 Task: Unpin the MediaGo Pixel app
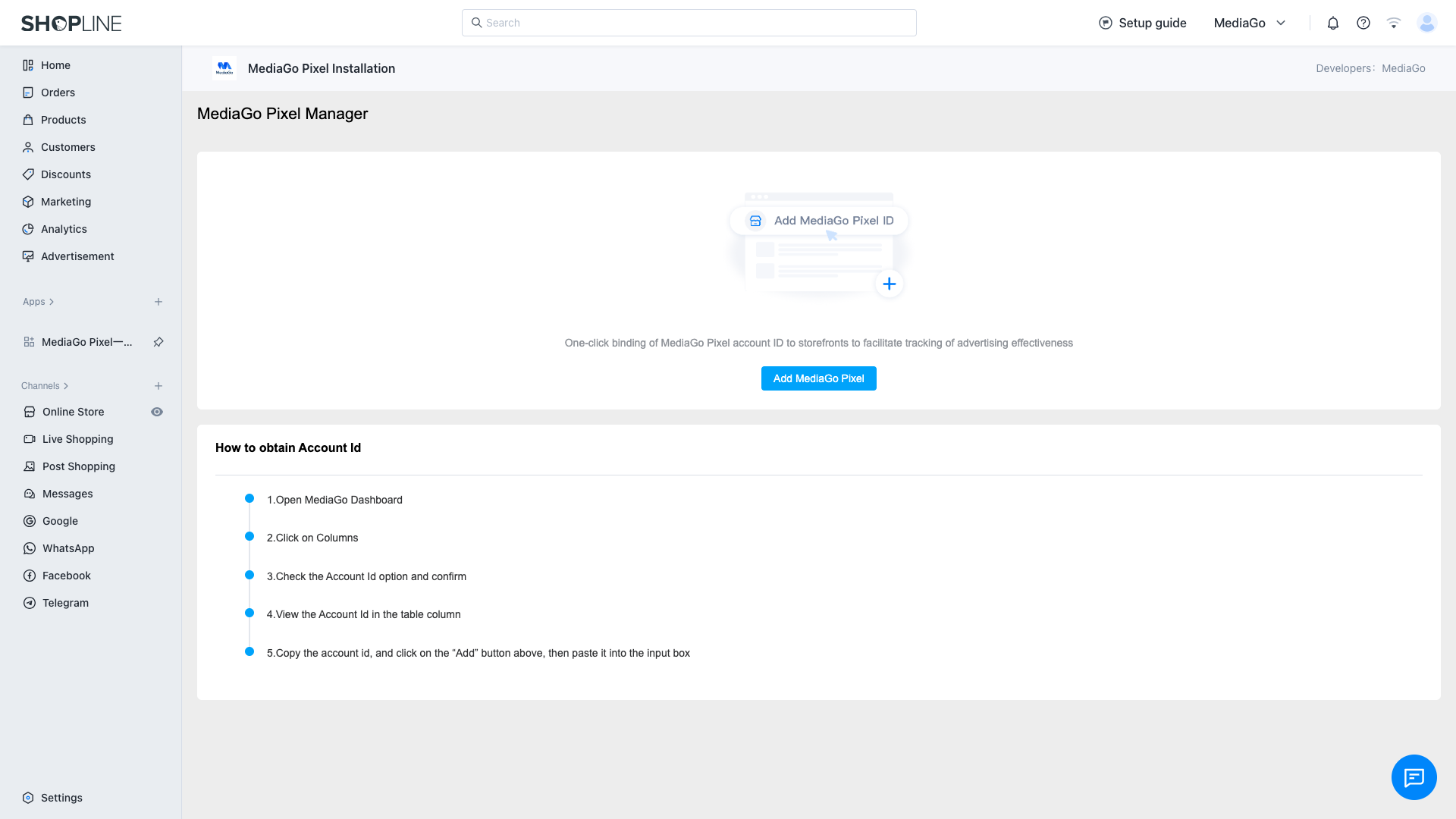(158, 342)
